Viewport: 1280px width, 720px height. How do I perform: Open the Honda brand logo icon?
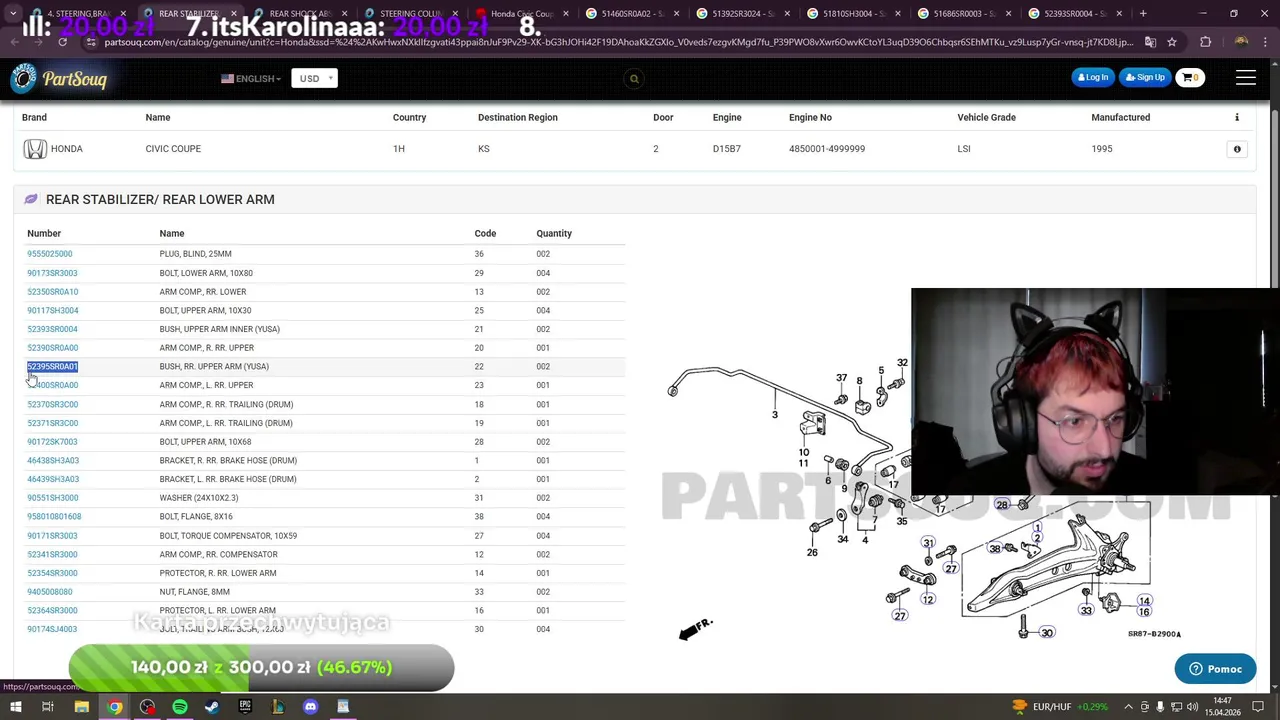tap(35, 149)
